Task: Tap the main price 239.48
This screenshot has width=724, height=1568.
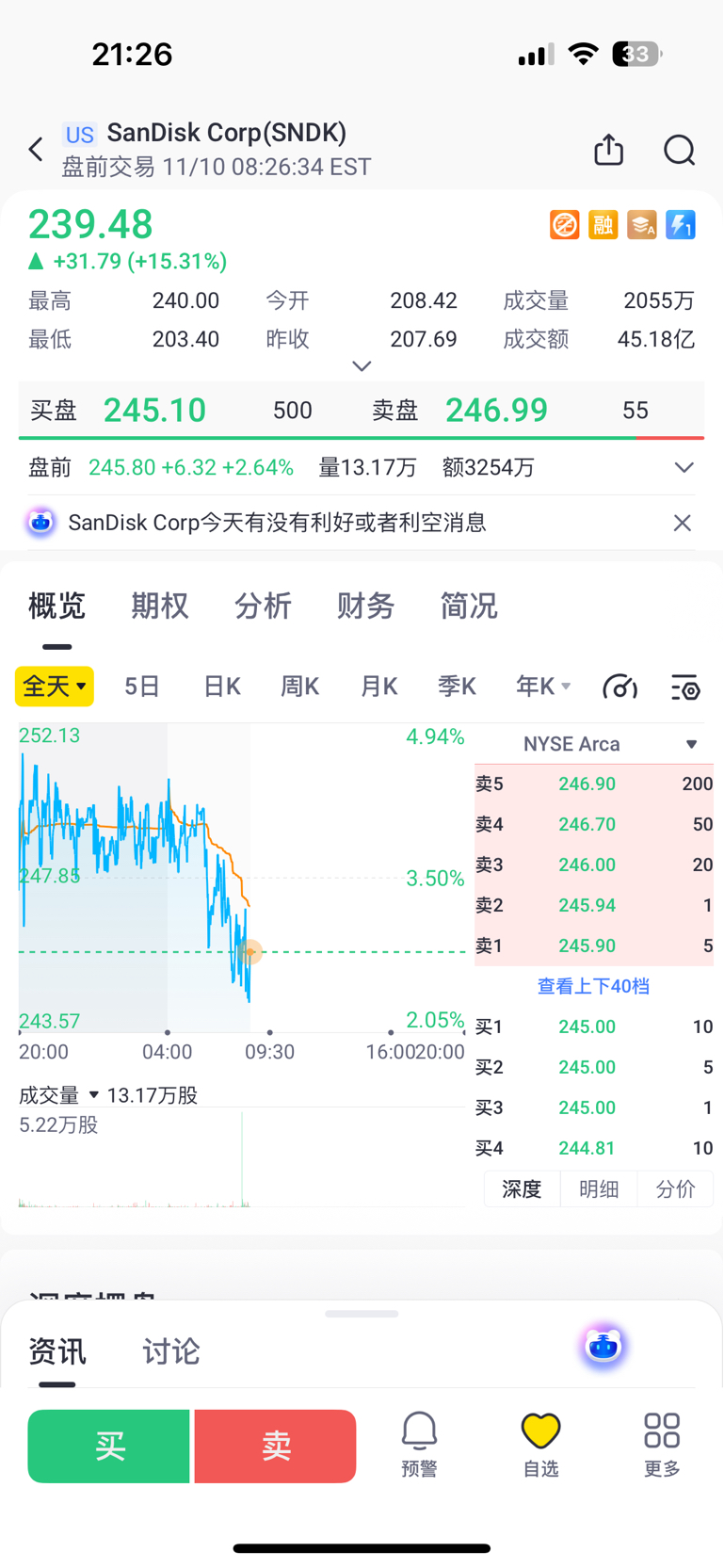Action: pyautogui.click(x=90, y=224)
